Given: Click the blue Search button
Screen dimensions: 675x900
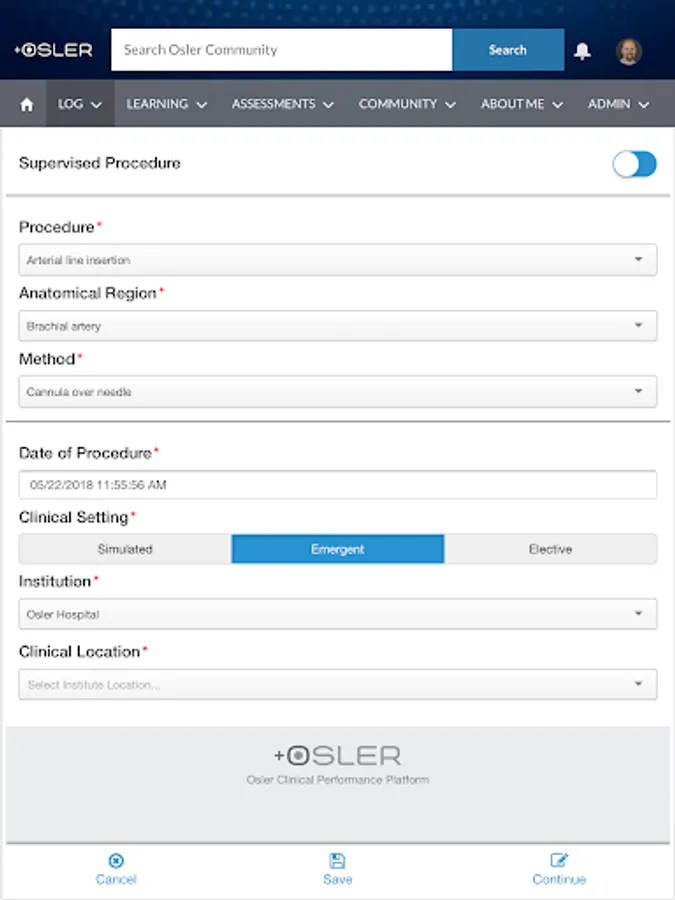Looking at the screenshot, I should [x=507, y=50].
